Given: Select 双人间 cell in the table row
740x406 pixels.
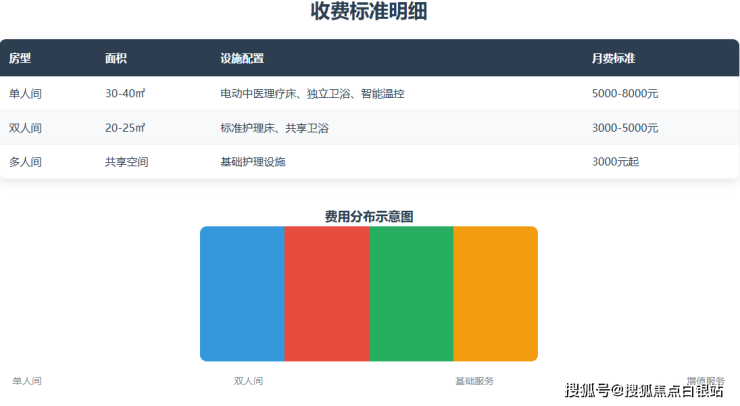Looking at the screenshot, I should coord(25,128).
